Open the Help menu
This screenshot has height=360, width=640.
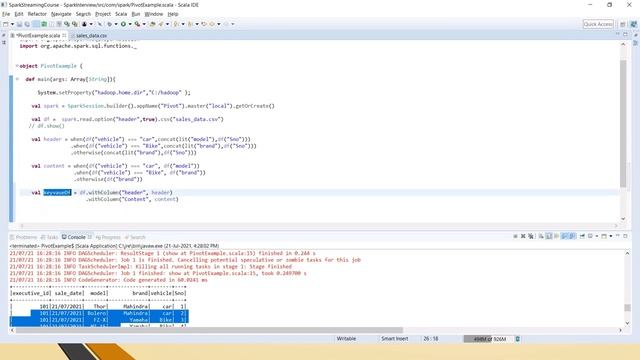173,14
